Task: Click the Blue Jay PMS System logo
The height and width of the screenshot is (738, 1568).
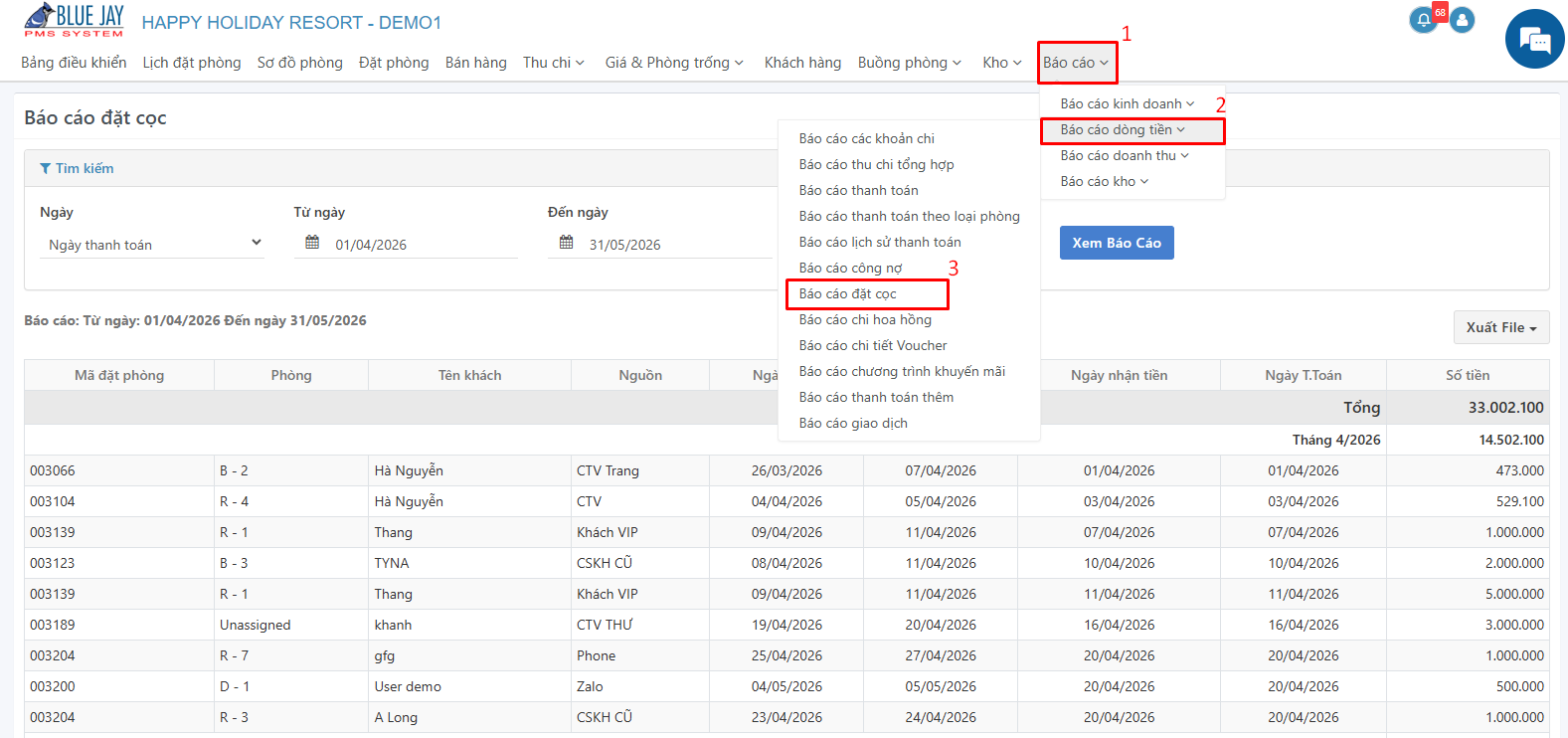Action: click(74, 21)
